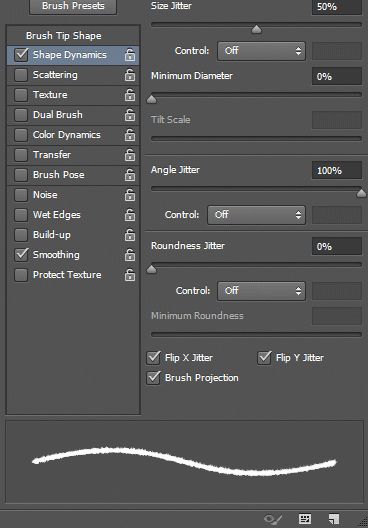Select the Dual Brush section label
The height and width of the screenshot is (528, 368).
[x=58, y=115]
